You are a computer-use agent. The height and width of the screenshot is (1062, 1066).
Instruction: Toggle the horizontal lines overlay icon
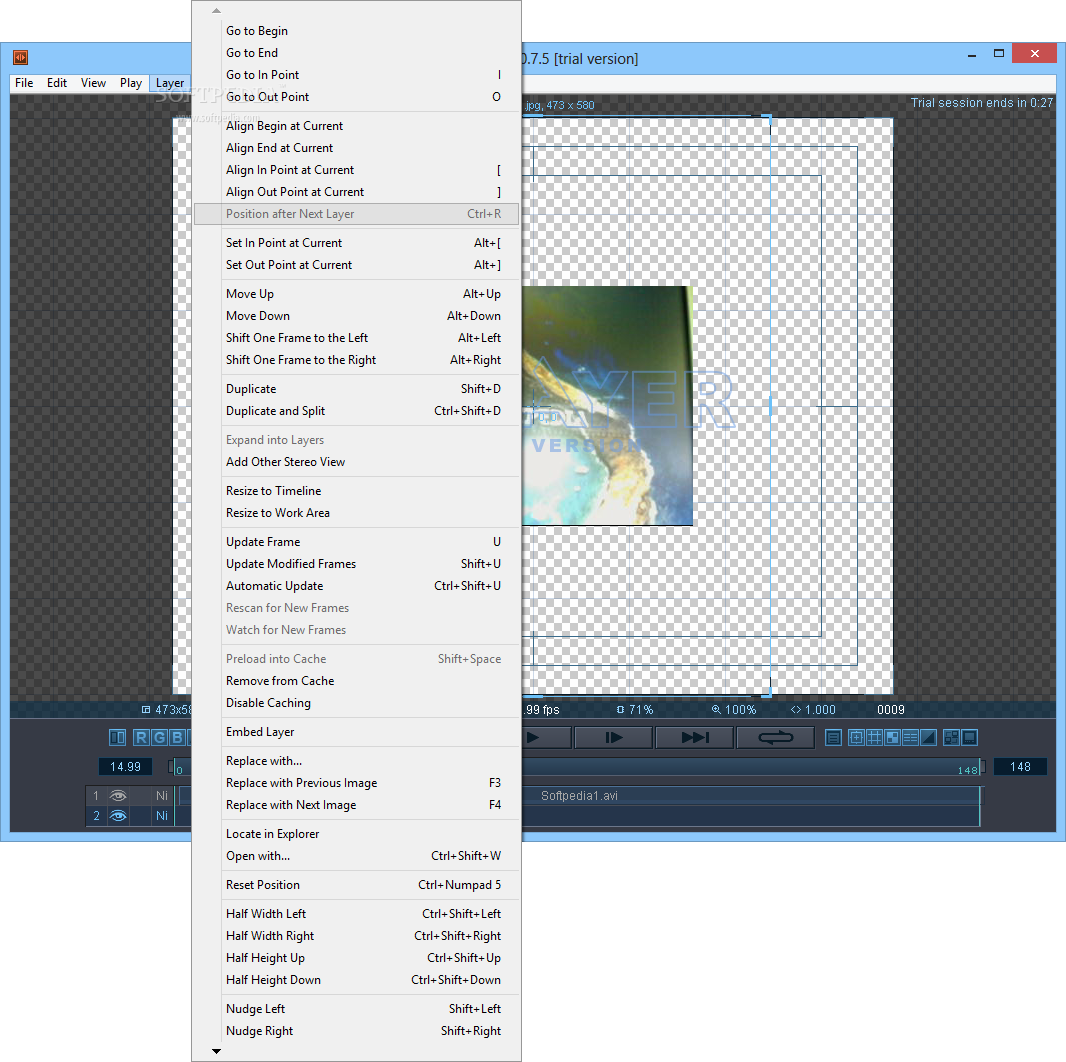pyautogui.click(x=910, y=738)
